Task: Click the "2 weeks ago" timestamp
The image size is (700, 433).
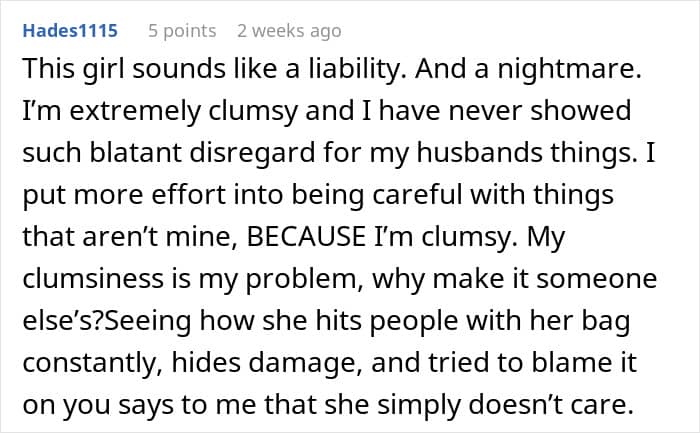Action: point(289,31)
